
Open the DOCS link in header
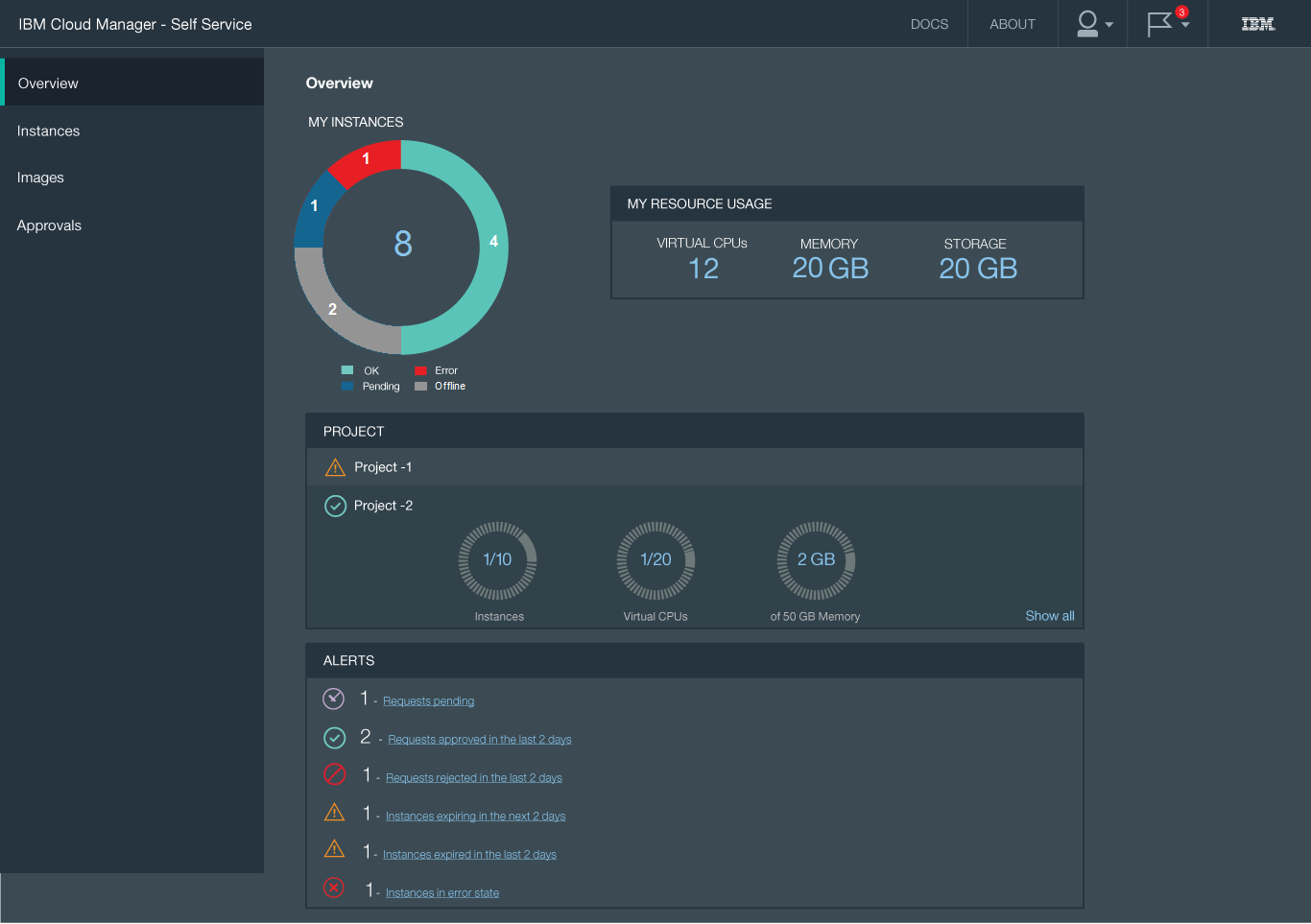(929, 24)
